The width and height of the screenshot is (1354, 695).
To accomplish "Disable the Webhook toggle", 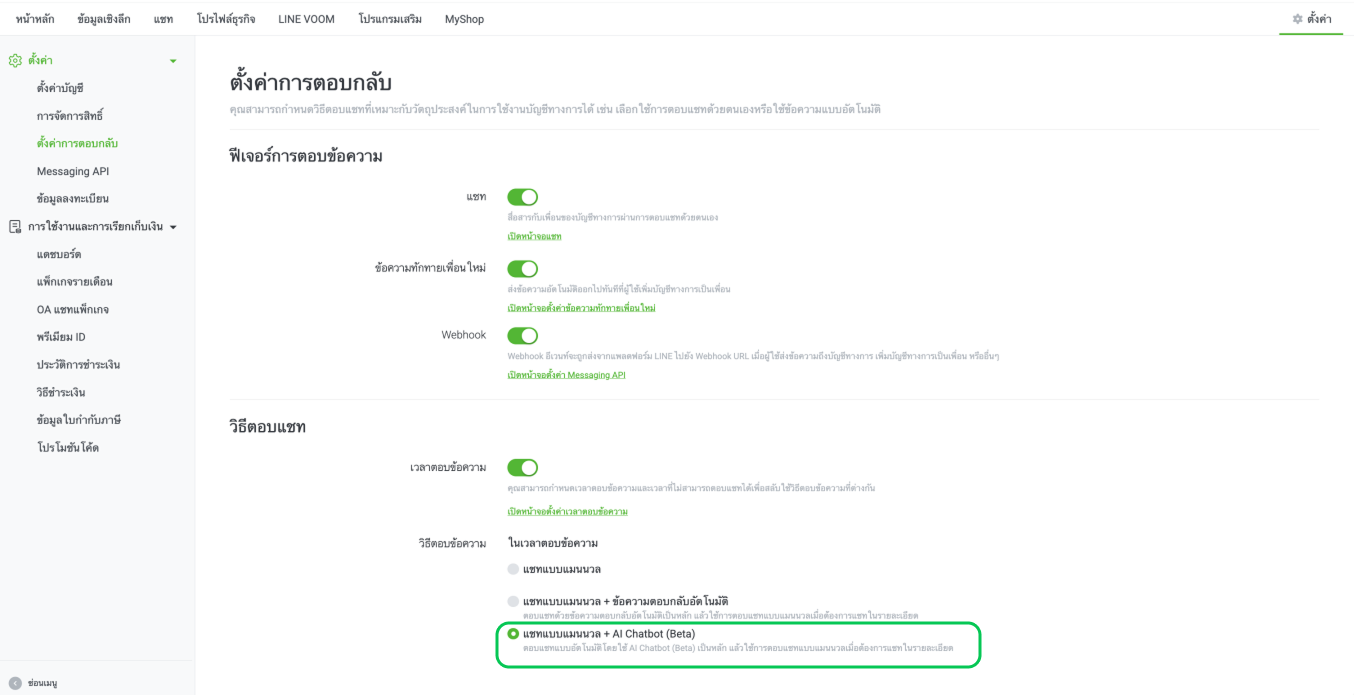I will 522,336.
